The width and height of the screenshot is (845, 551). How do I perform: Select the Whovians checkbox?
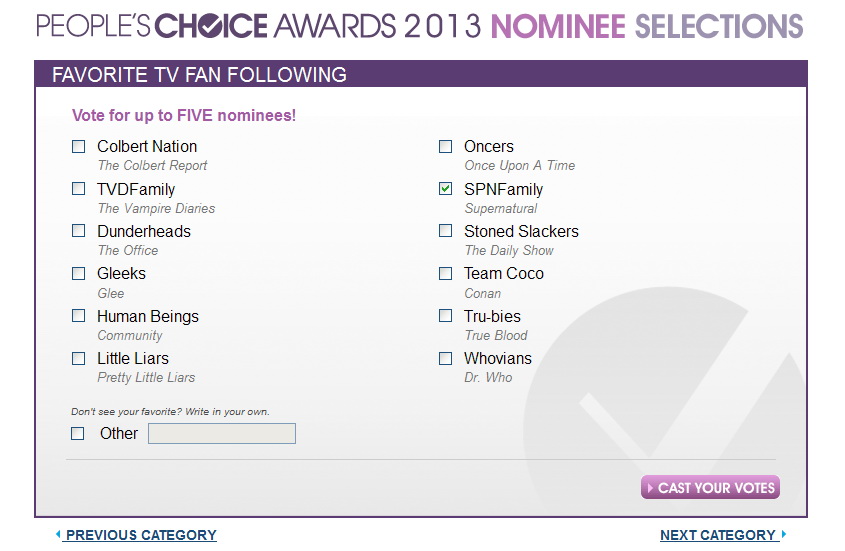446,359
